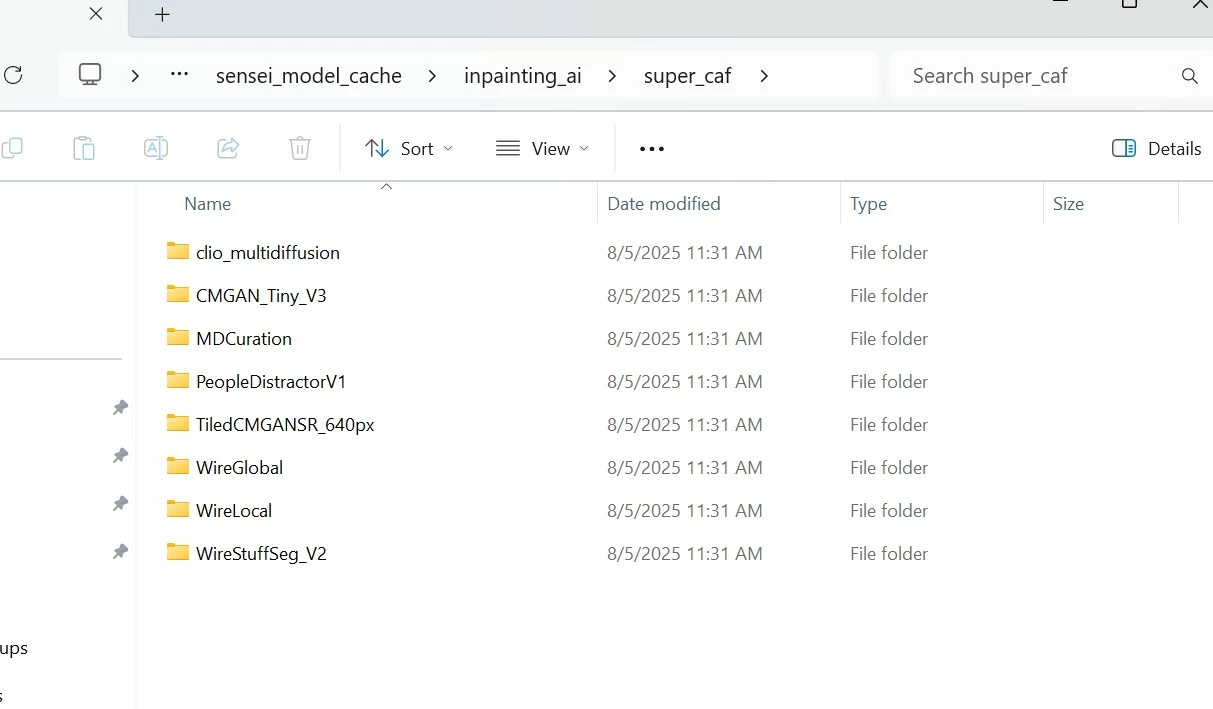Select the CMGAN_Tiny_V3 folder icon
1213x709 pixels.
(178, 294)
